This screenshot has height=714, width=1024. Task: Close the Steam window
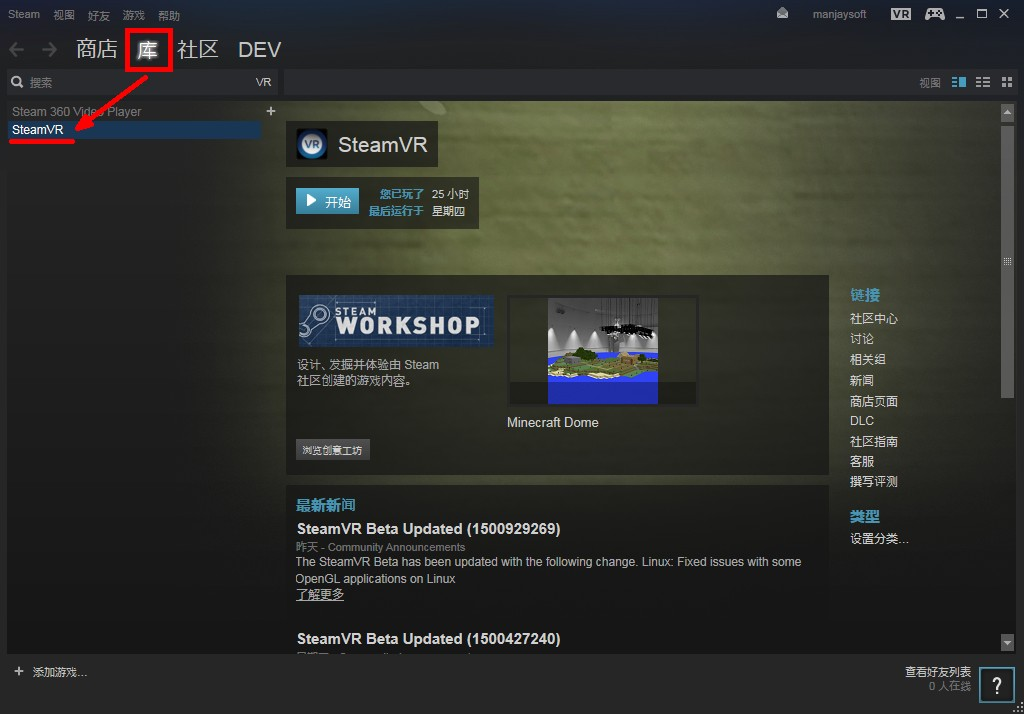click(x=1004, y=14)
